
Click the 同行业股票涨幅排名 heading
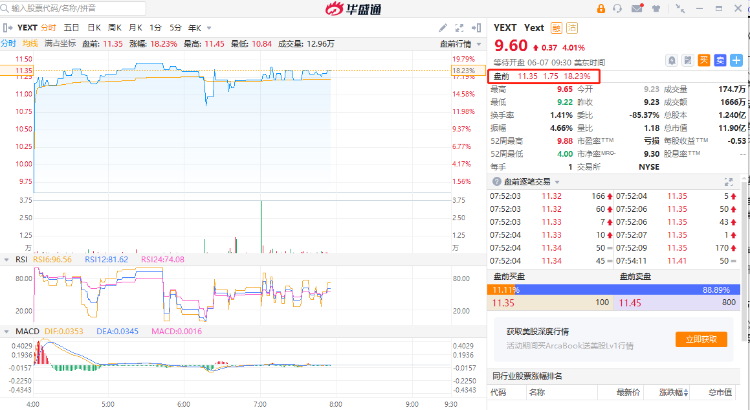pyautogui.click(x=527, y=376)
